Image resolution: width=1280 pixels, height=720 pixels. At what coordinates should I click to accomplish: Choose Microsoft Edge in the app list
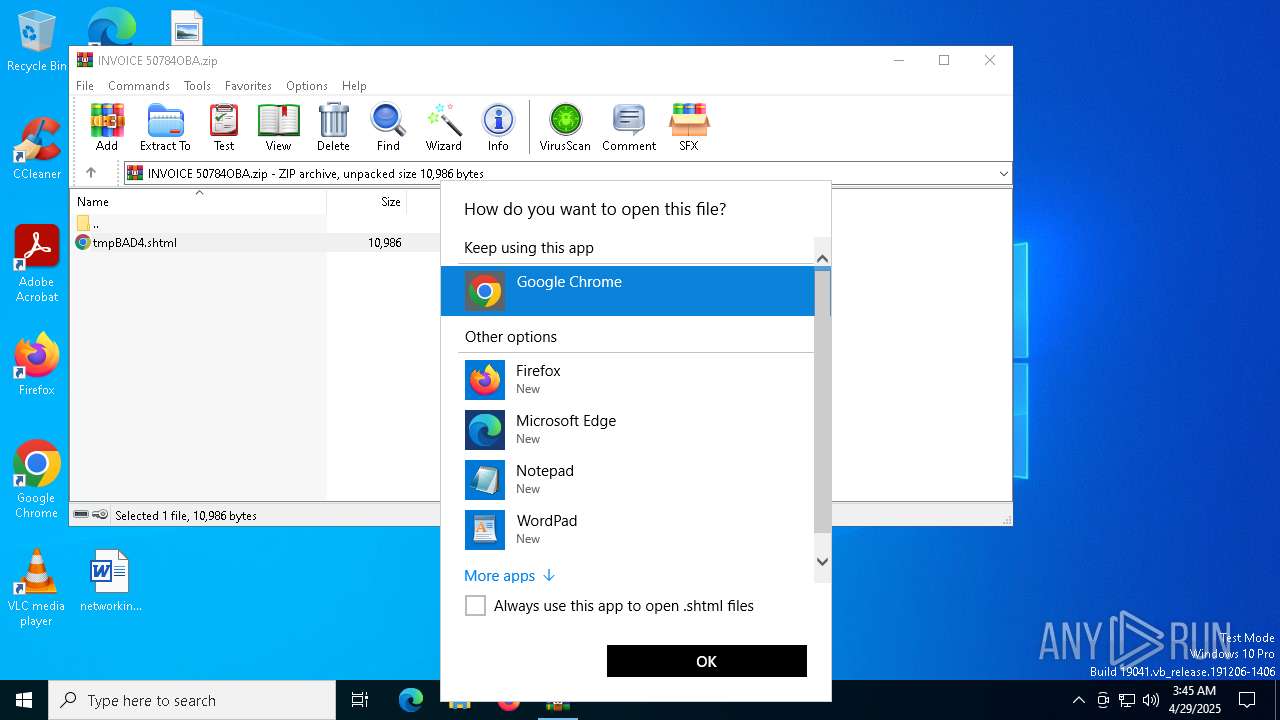tap(628, 430)
